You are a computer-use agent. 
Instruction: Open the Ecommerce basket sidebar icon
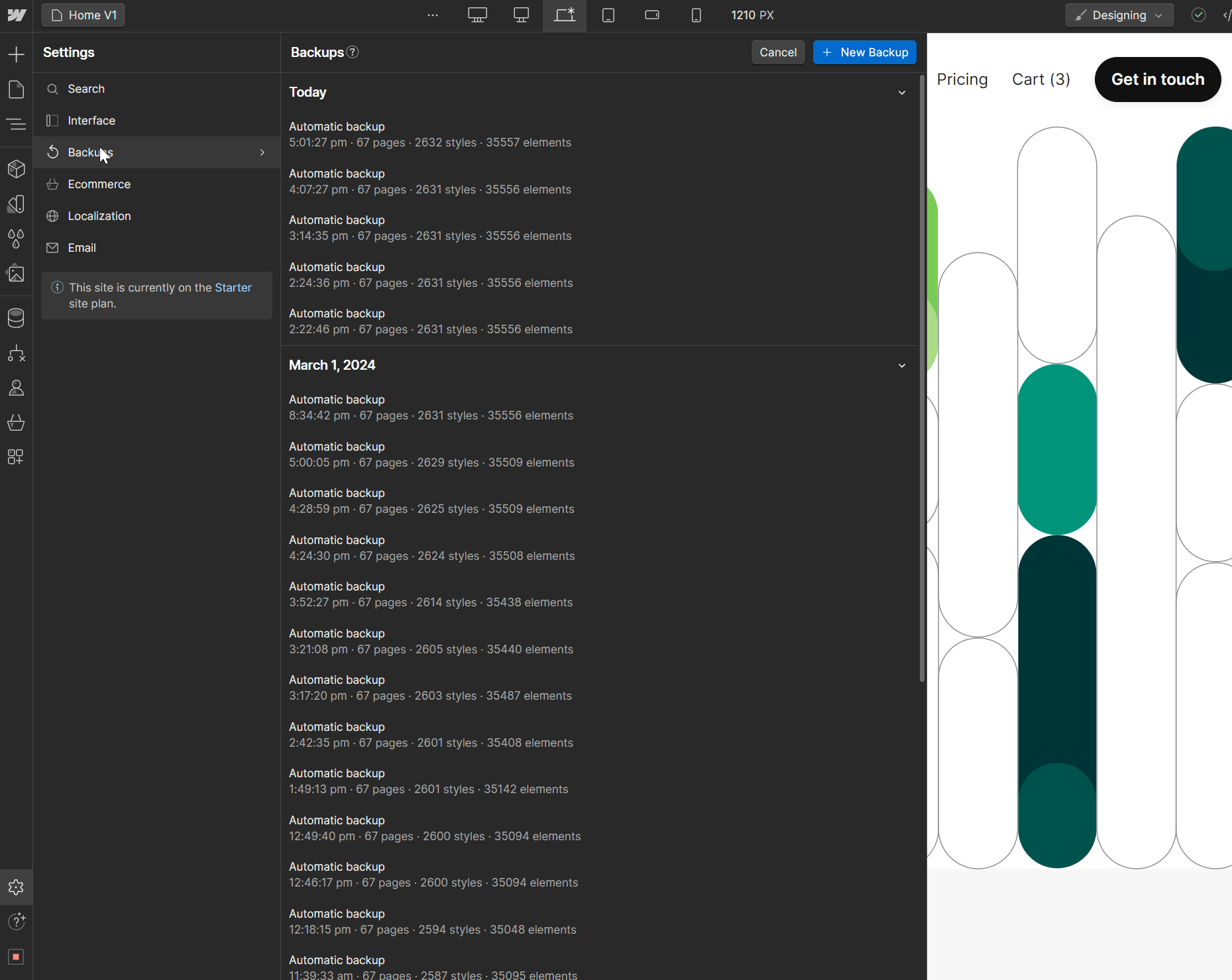pos(17,422)
